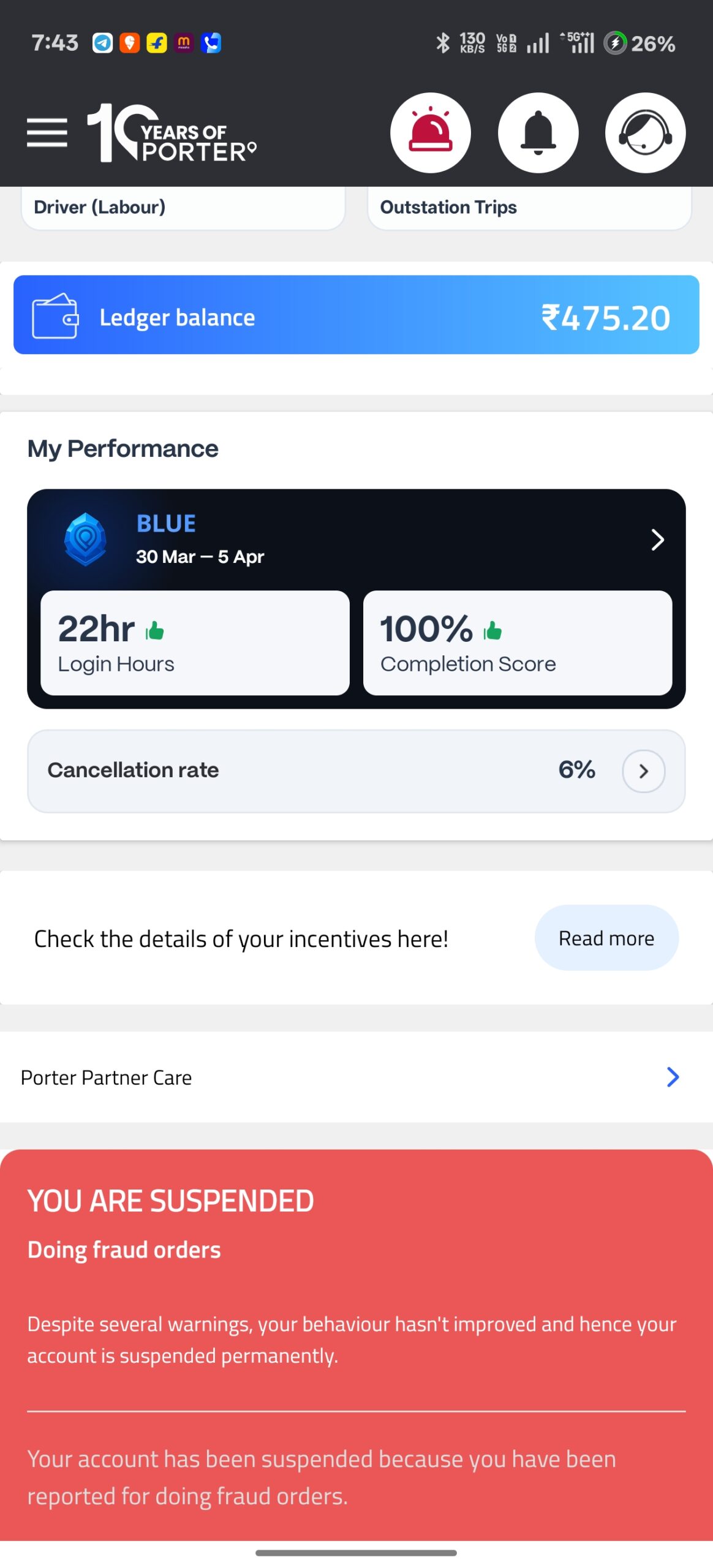This screenshot has height=1568, width=713.
Task: Expand Porter Partner Care chevron
Action: click(673, 1076)
